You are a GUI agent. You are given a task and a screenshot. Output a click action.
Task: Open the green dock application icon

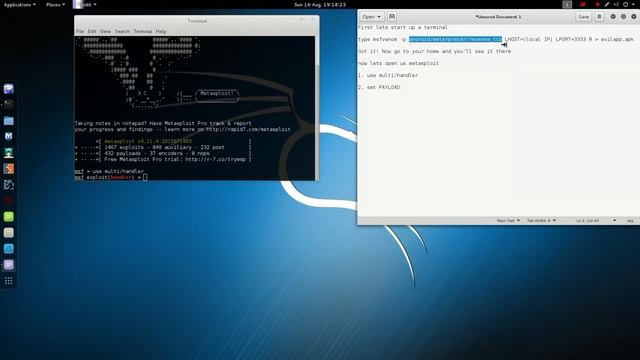tap(9, 217)
